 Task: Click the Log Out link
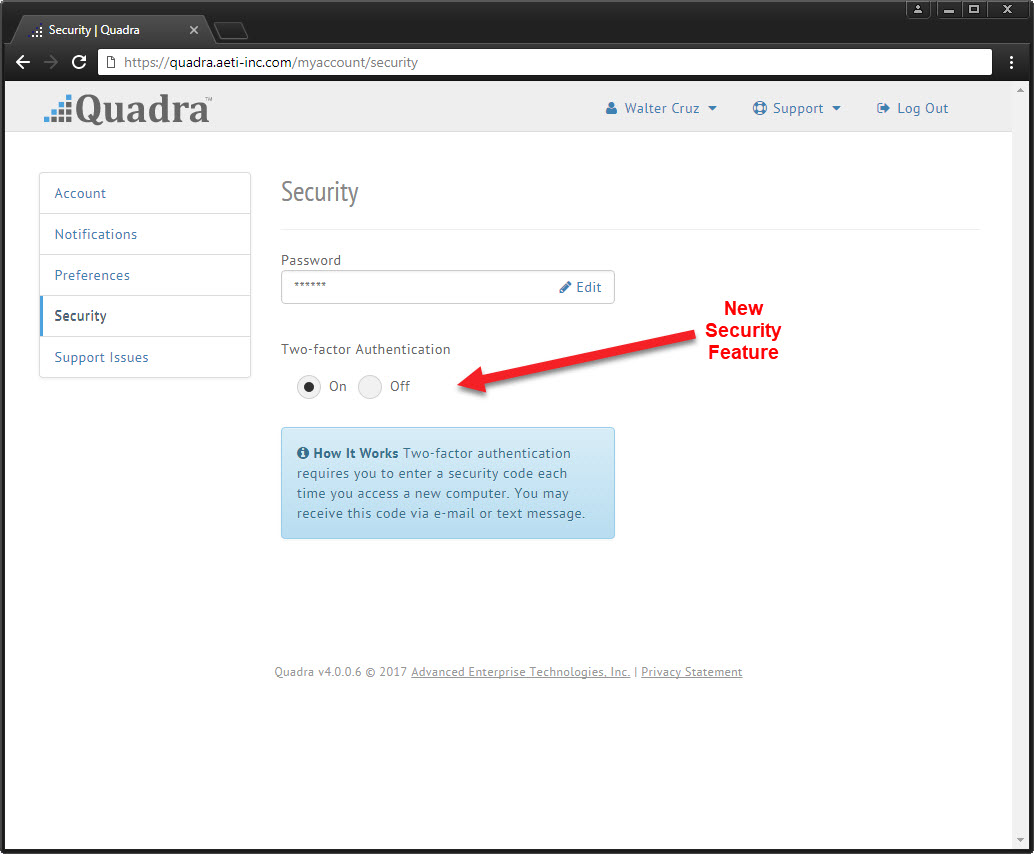pyautogui.click(x=913, y=108)
